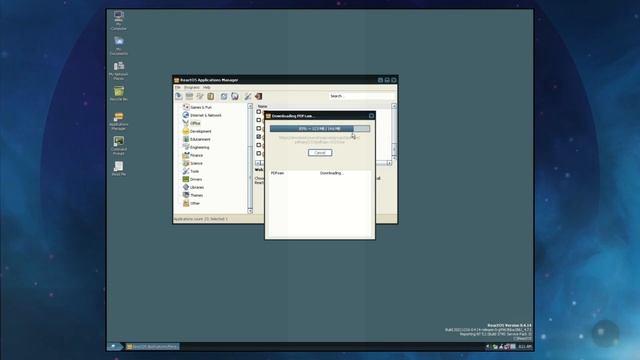
Task: Click horizontal scrollbar left arrow in application list
Action: (258, 163)
